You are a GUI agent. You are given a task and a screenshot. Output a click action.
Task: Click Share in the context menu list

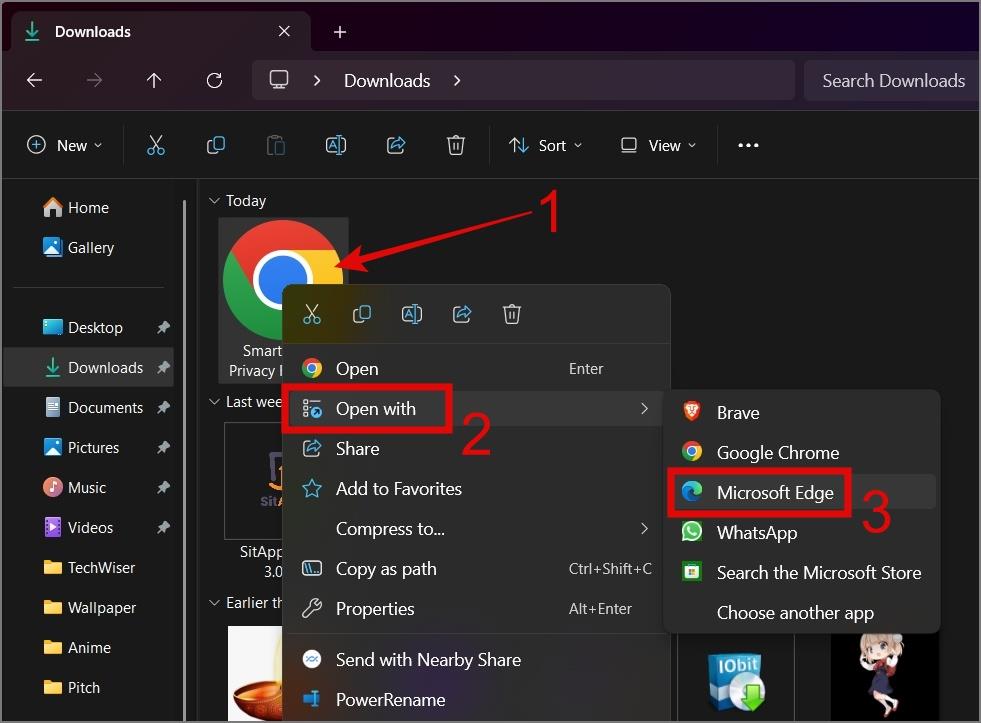coord(476,448)
